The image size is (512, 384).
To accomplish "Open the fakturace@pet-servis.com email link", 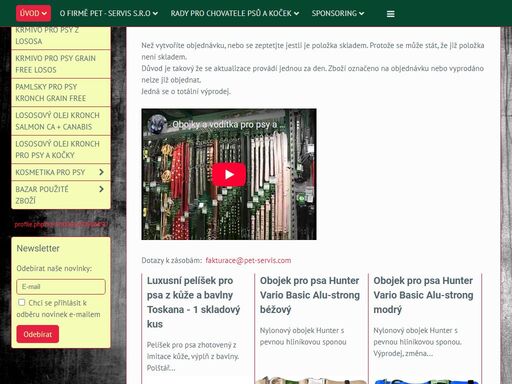I will point(248,260).
